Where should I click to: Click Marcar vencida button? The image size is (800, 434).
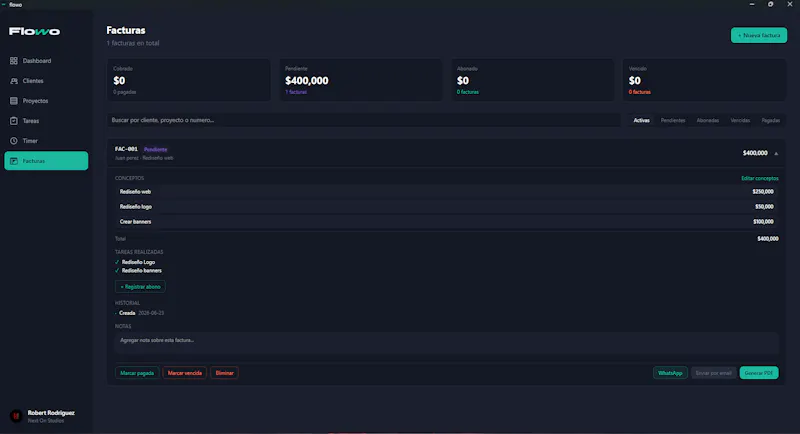click(185, 373)
